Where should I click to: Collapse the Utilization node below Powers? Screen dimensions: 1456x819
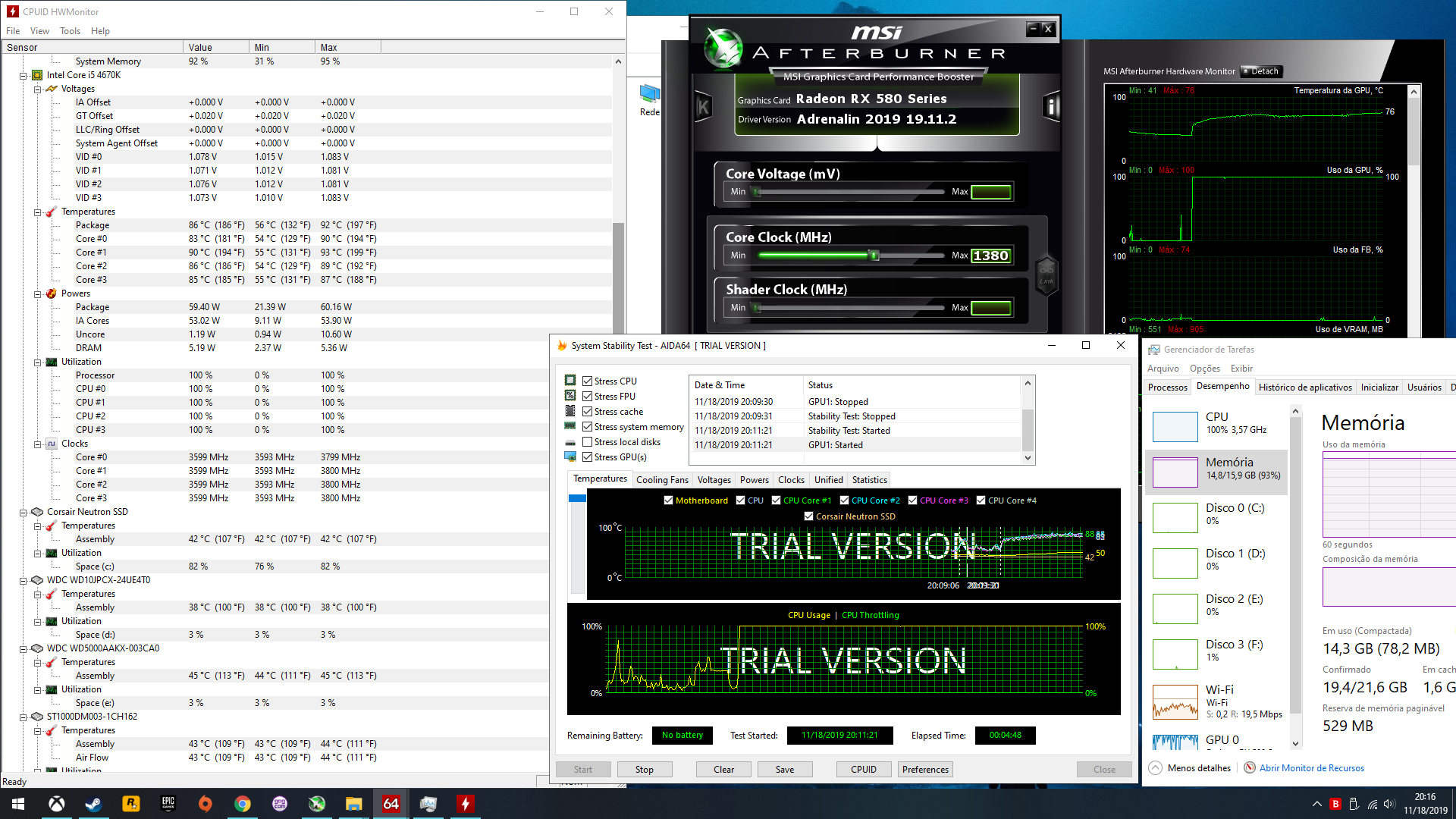point(37,362)
